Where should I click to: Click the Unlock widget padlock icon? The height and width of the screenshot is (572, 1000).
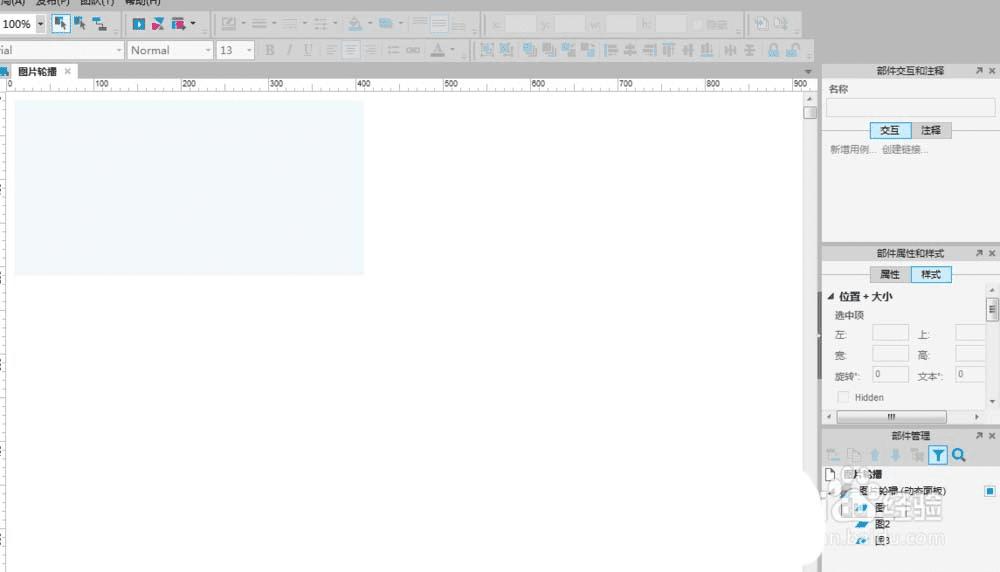click(793, 50)
